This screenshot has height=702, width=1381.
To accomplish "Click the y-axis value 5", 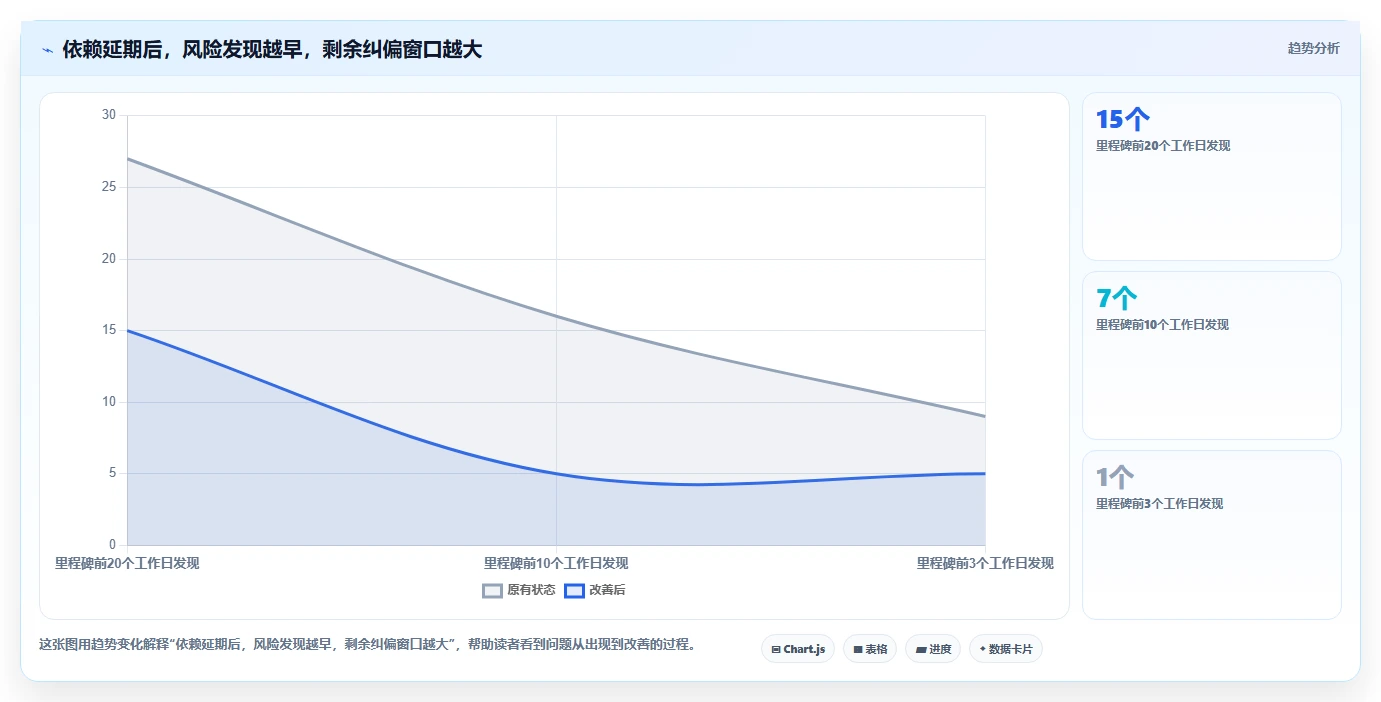I will [113, 473].
